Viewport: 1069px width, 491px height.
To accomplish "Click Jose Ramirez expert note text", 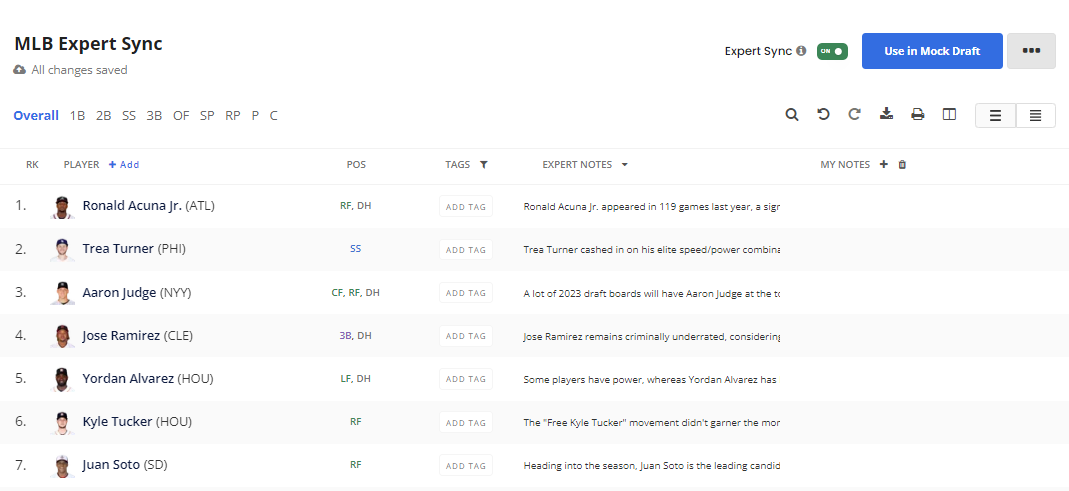I will click(x=652, y=336).
